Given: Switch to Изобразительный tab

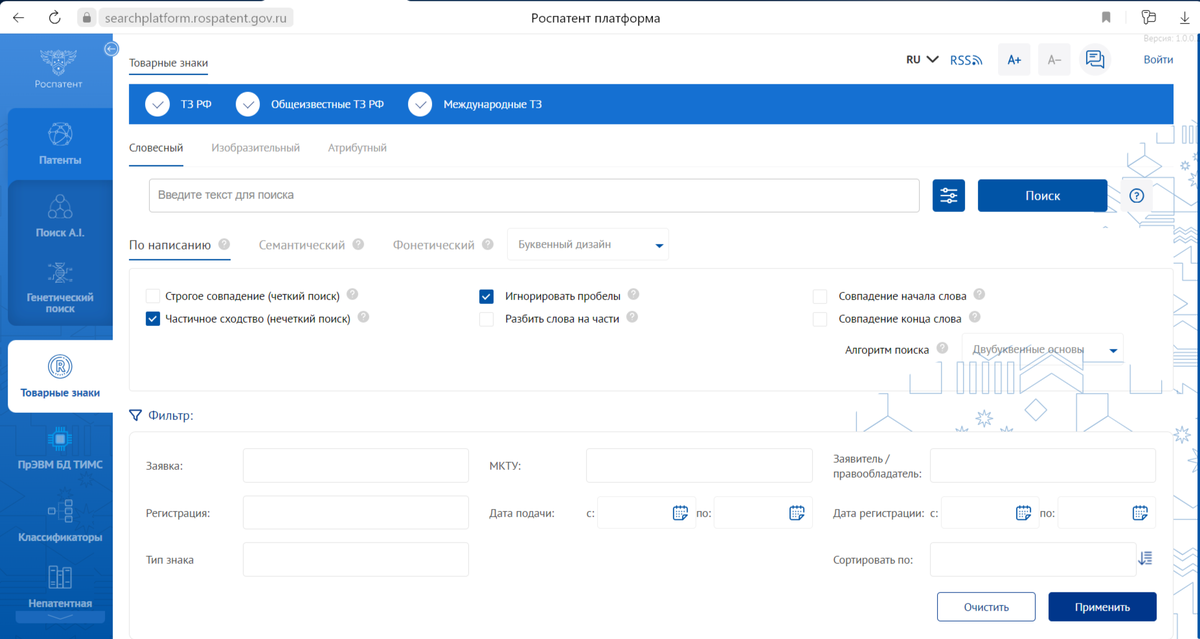Looking at the screenshot, I should point(256,148).
